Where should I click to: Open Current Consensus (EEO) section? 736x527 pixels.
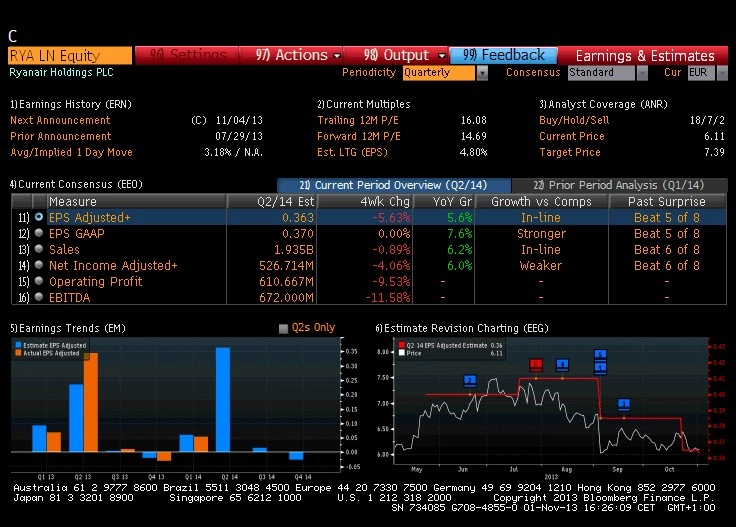point(76,184)
